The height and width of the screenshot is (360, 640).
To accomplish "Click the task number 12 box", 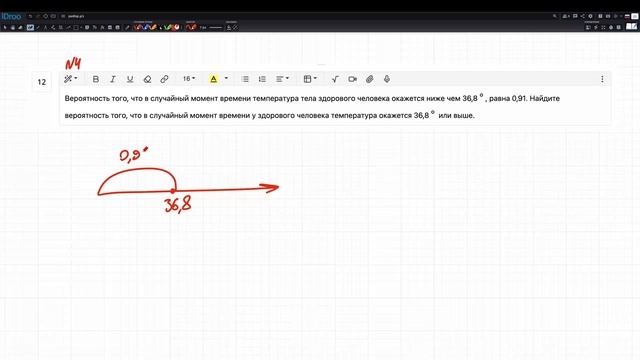I will [x=42, y=82].
